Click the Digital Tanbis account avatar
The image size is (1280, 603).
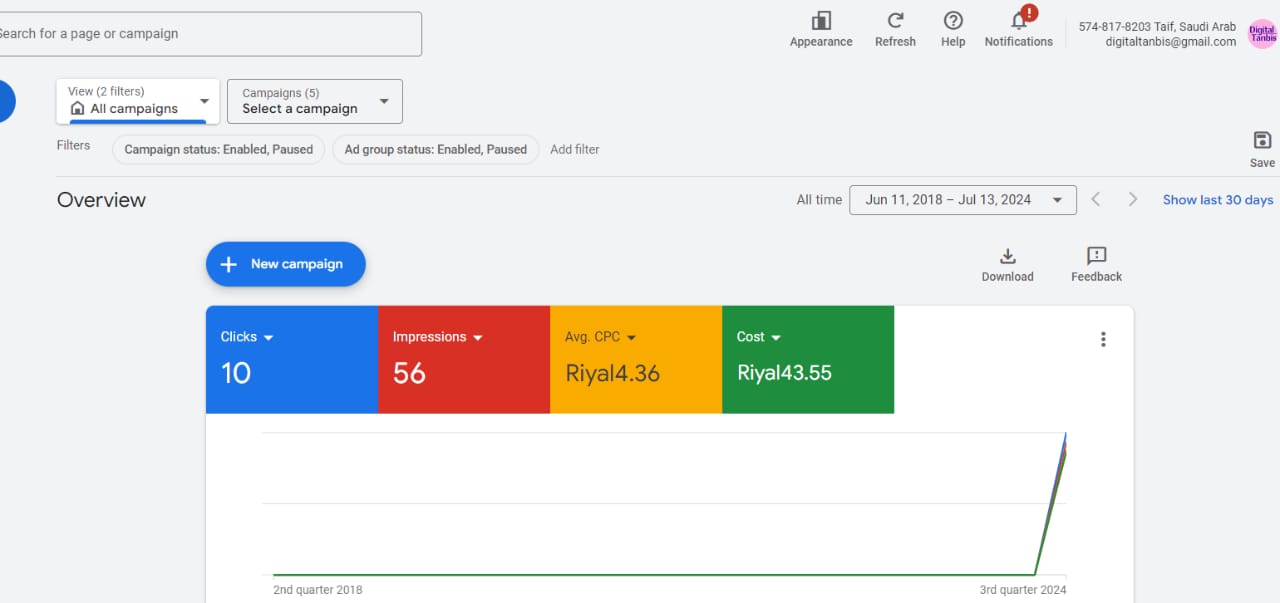tap(1262, 34)
